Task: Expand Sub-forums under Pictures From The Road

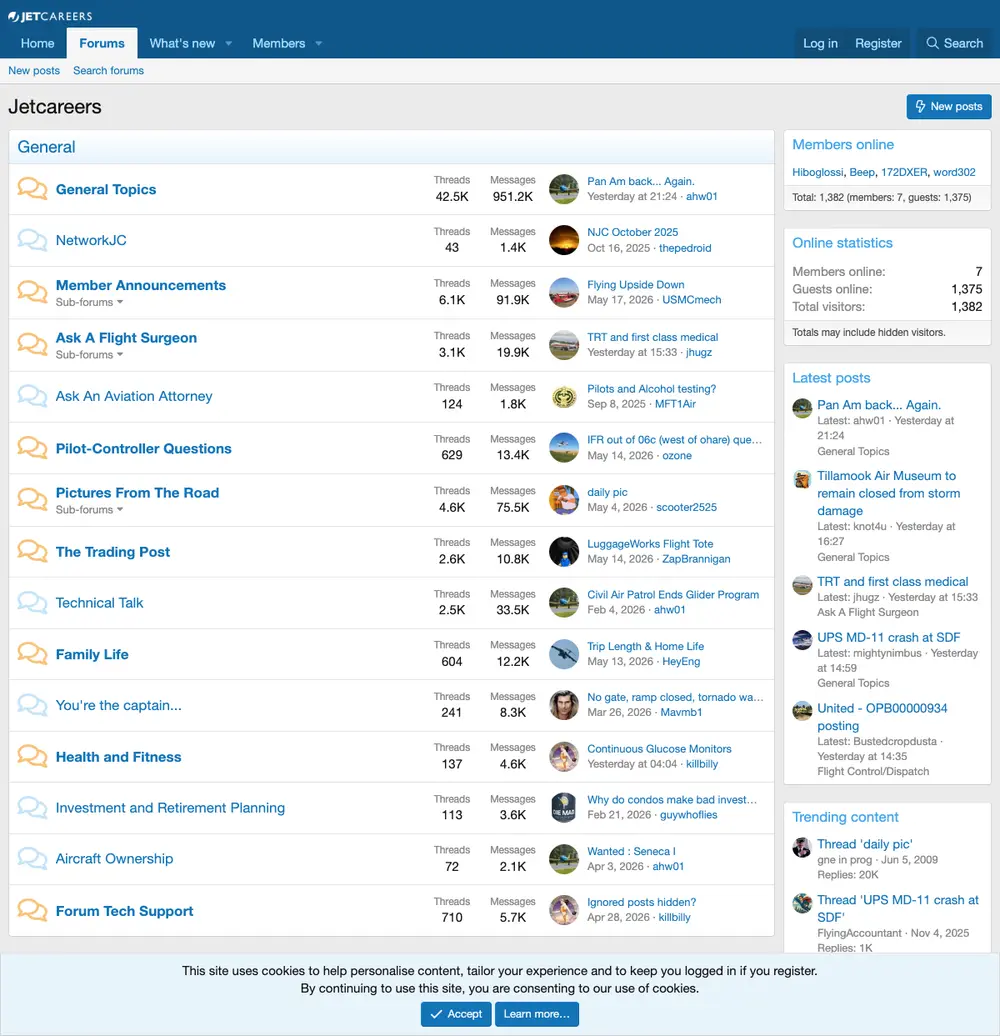Action: 89,510
